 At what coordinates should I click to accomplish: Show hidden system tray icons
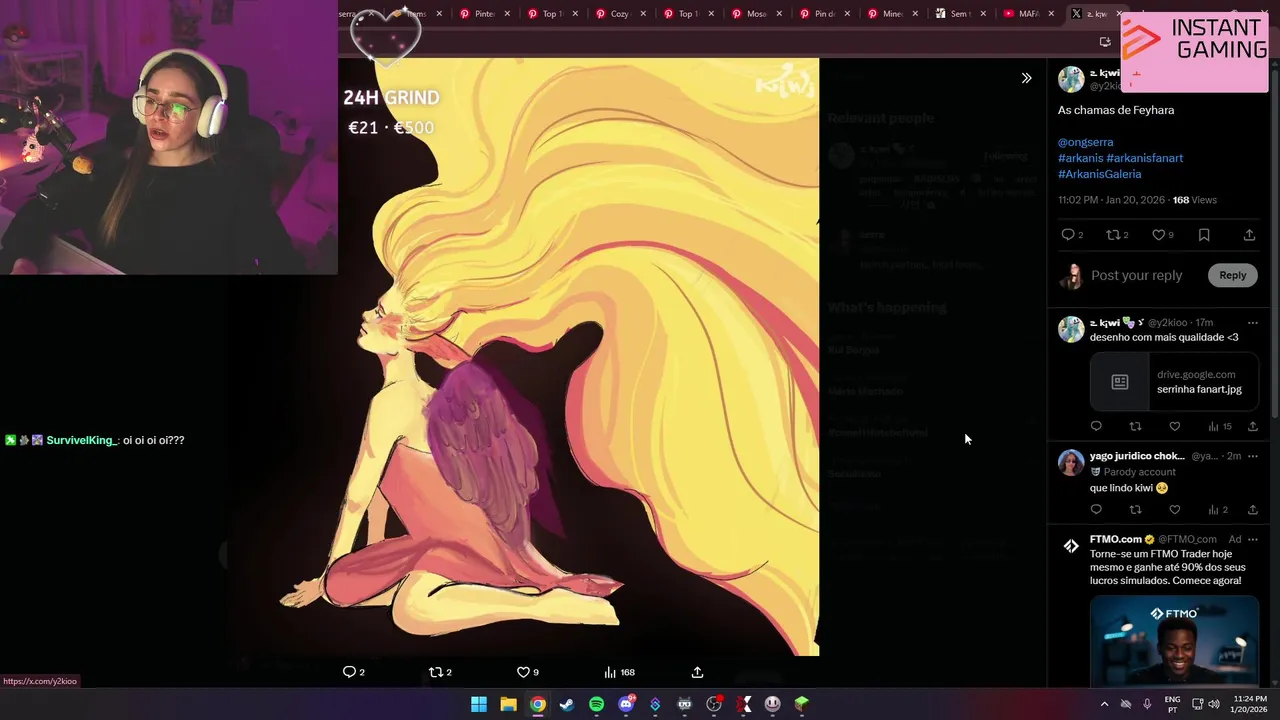click(x=1104, y=704)
